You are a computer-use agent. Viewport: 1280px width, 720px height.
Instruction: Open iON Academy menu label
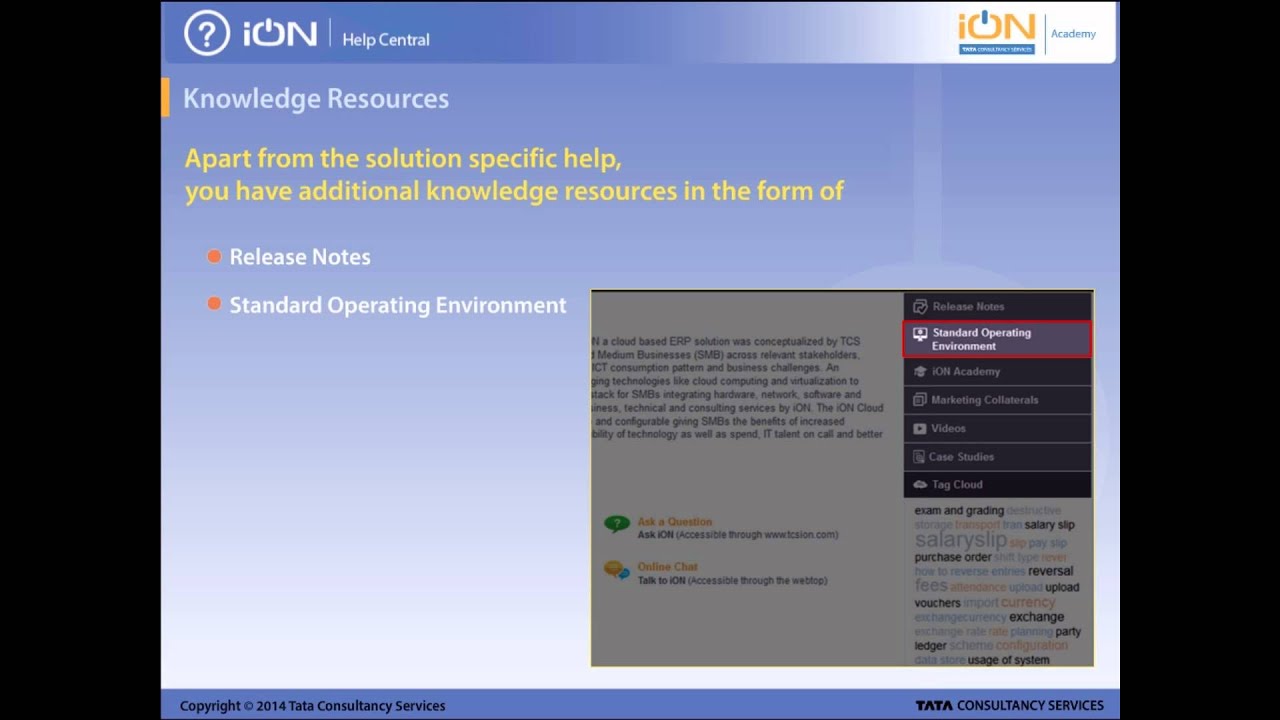(966, 371)
